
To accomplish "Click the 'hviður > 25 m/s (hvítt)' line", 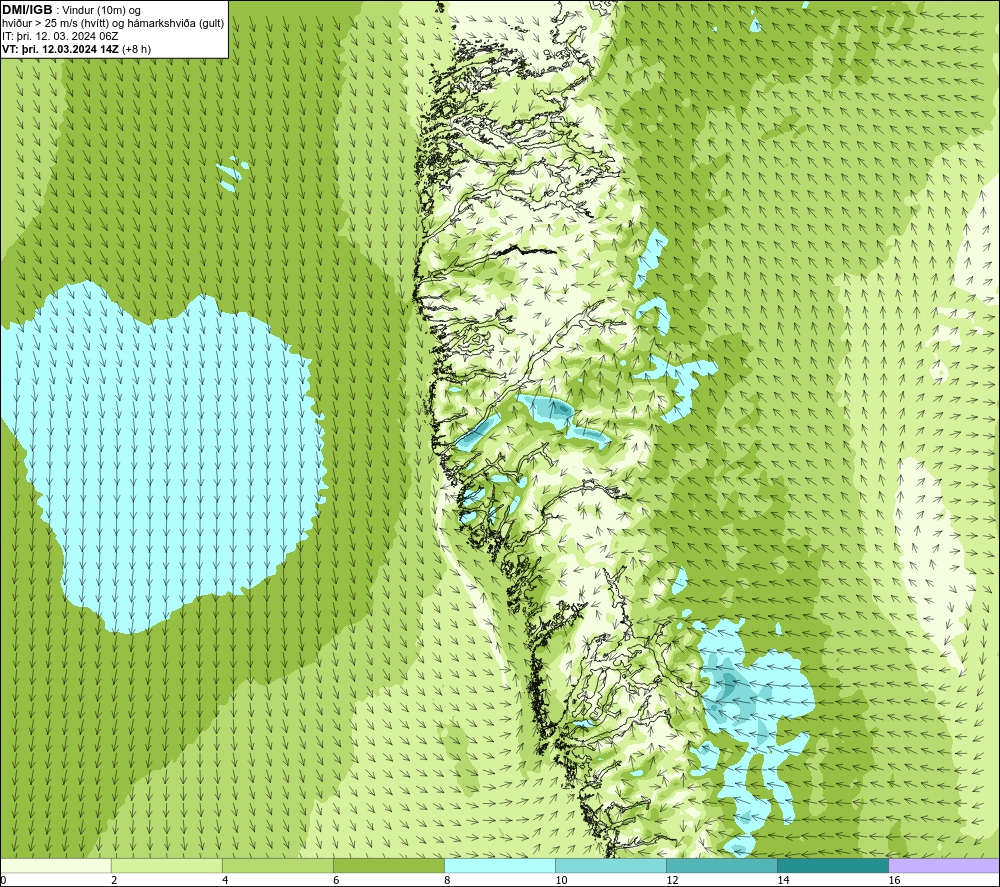I will point(55,23).
